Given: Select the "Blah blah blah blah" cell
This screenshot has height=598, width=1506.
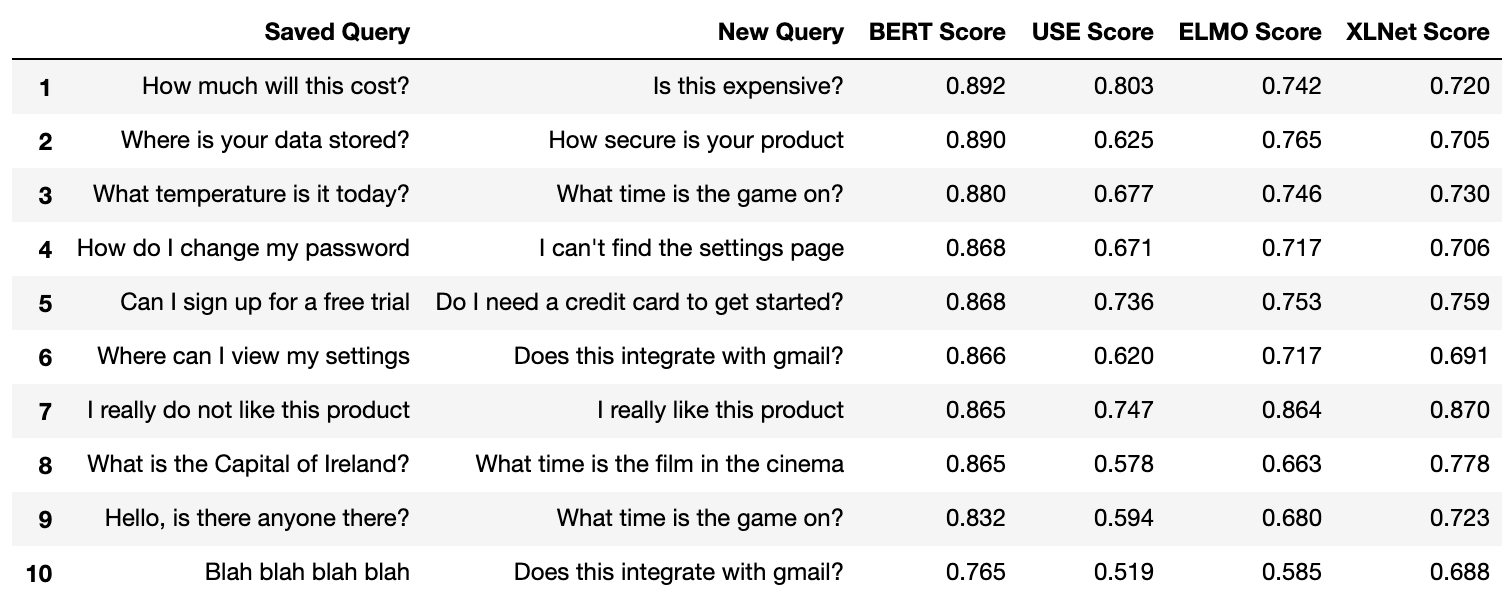Looking at the screenshot, I should coord(307,572).
